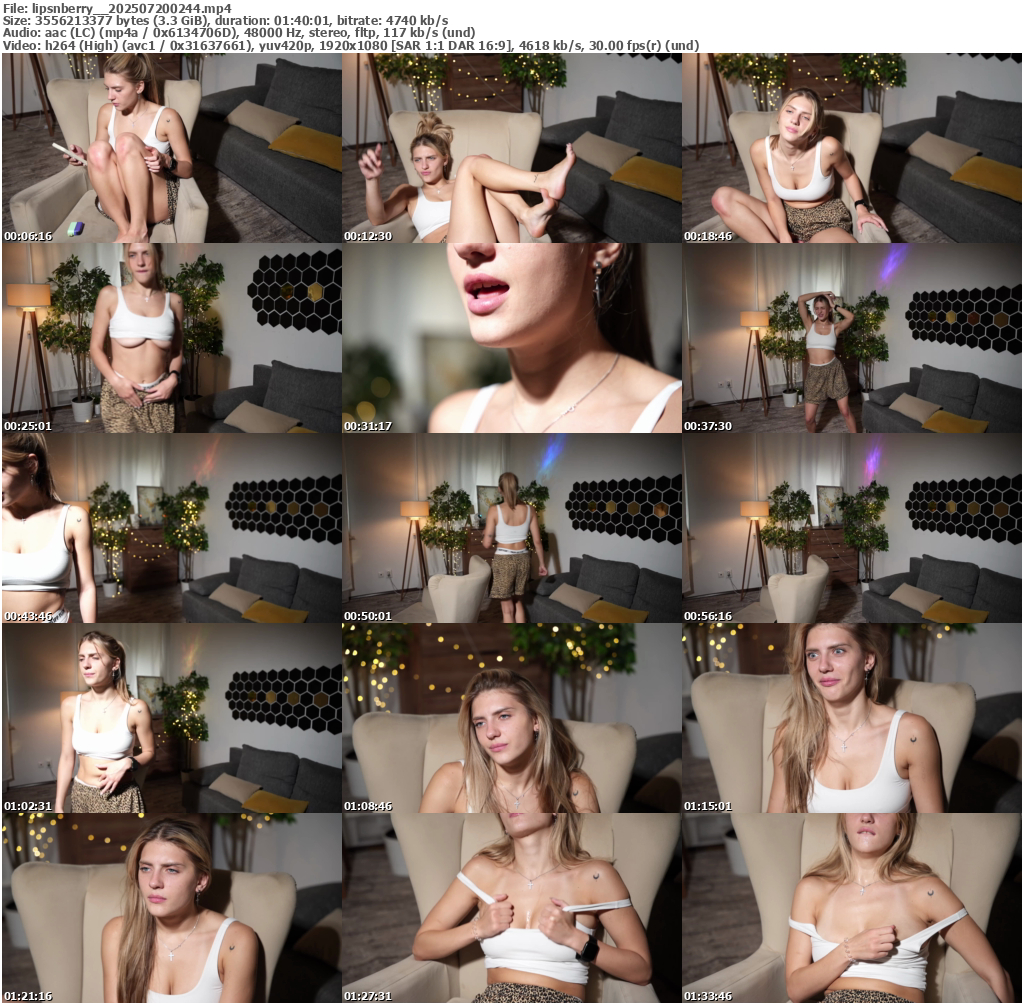1024x1003 pixels.
Task: Open the thumbnail stamped 00:37:30
Action: tap(852, 338)
